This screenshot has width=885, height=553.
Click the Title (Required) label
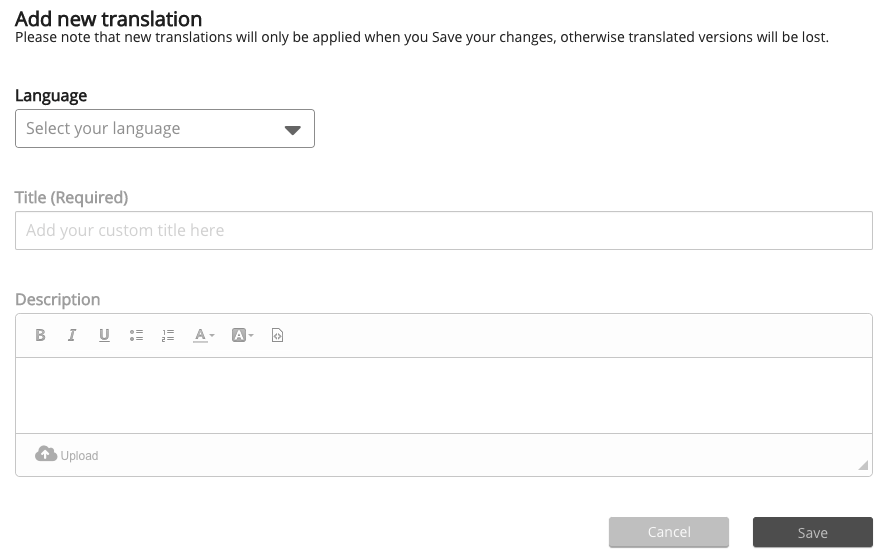[x=72, y=198]
